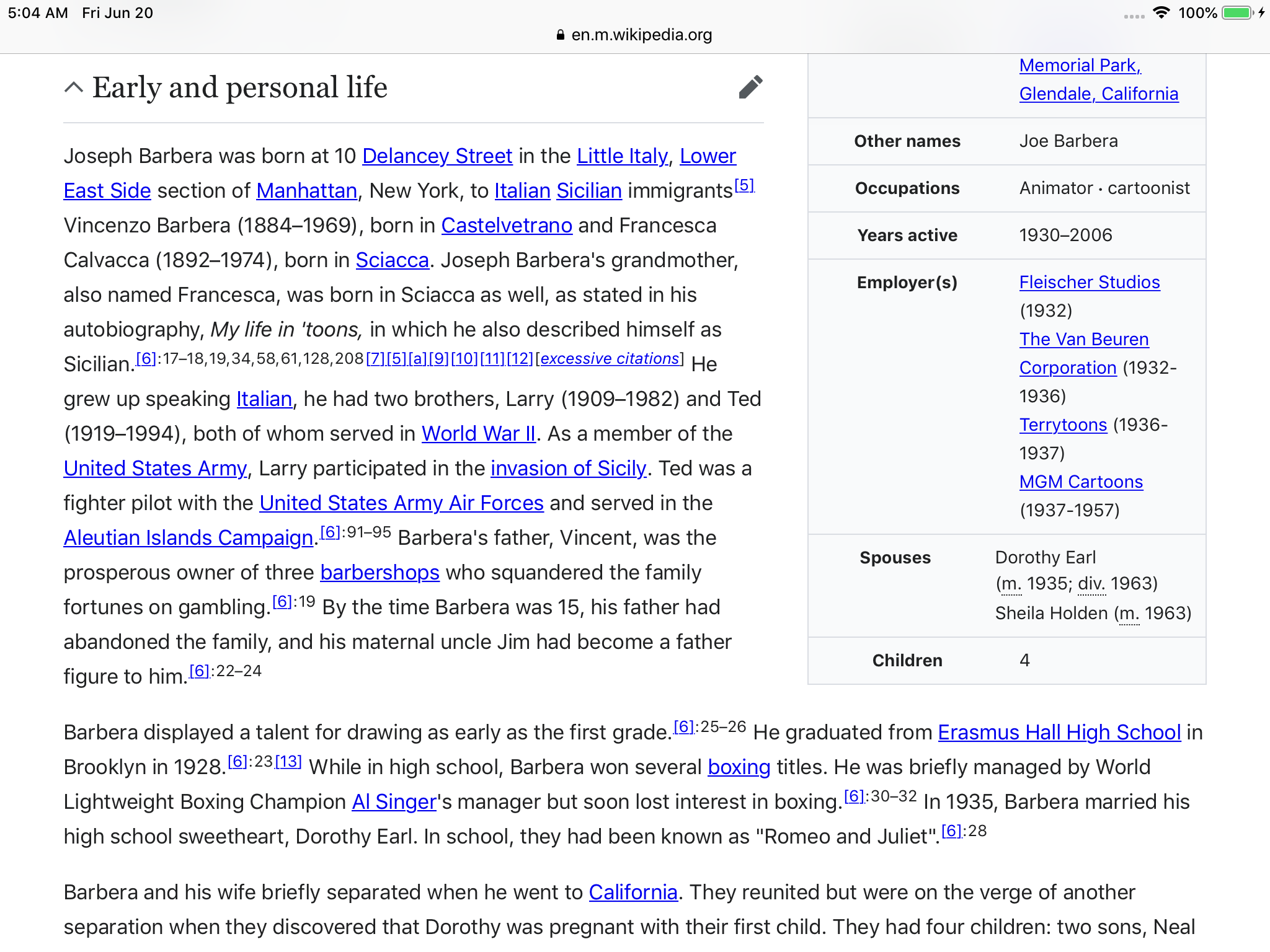Tap 'Joe Barbera' in Other names row

coord(1068,141)
